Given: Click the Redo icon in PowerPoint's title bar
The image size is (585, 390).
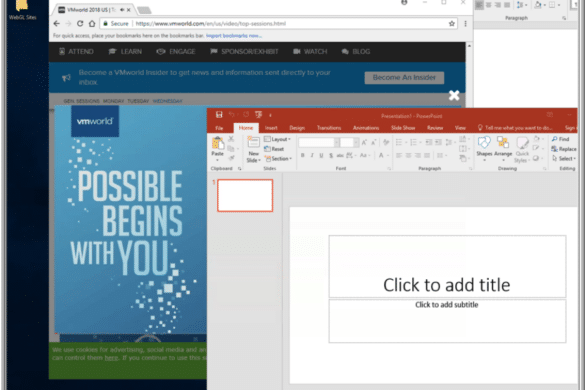Looking at the screenshot, I should [246, 115].
